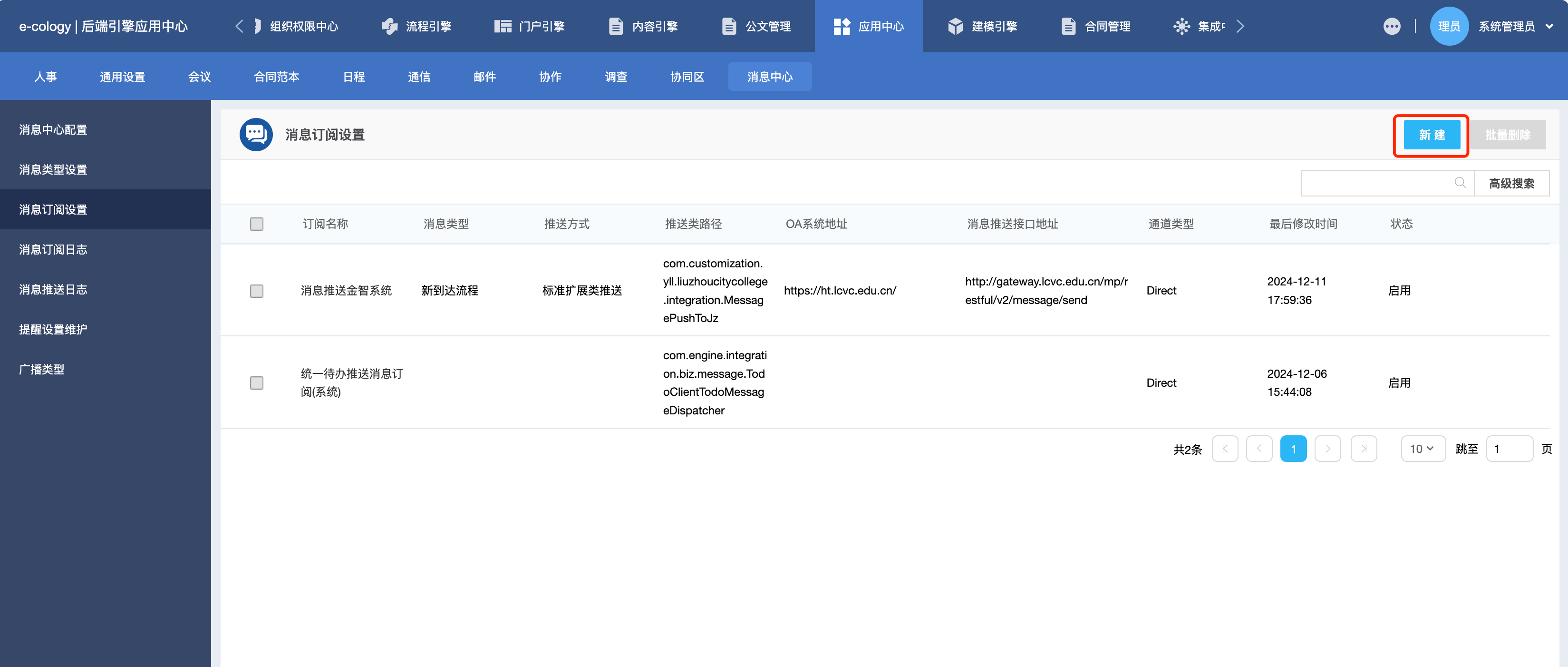Open the 建模引擎 cube icon

[x=956, y=26]
